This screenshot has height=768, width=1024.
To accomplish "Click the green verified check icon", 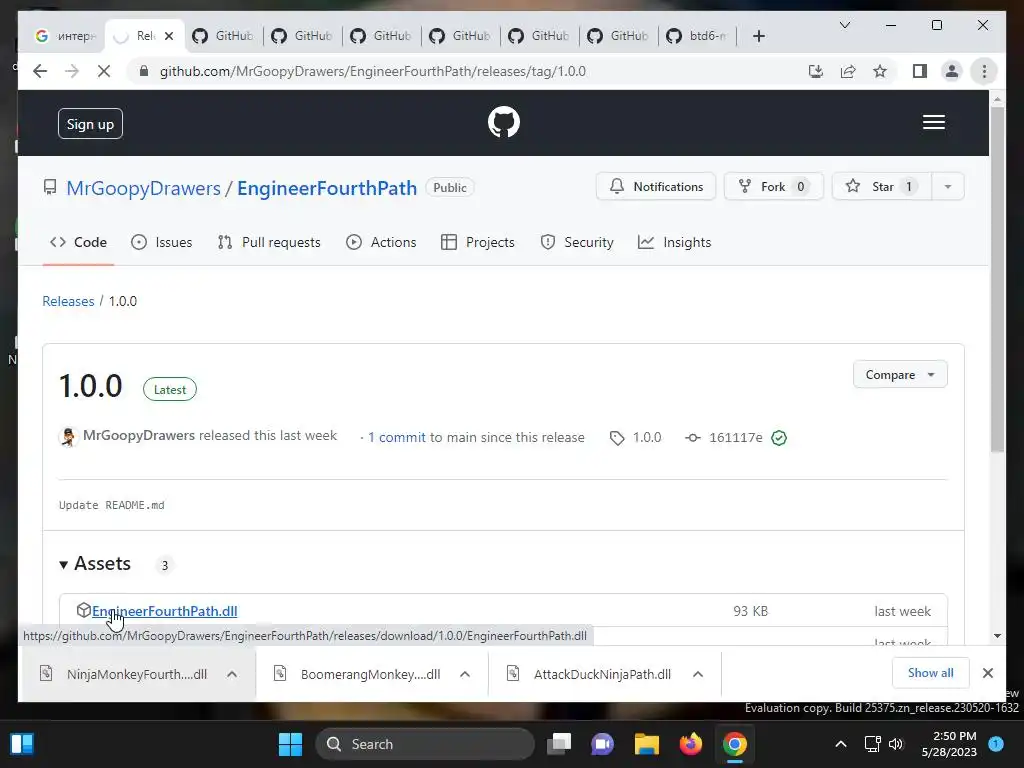I will point(778,438).
